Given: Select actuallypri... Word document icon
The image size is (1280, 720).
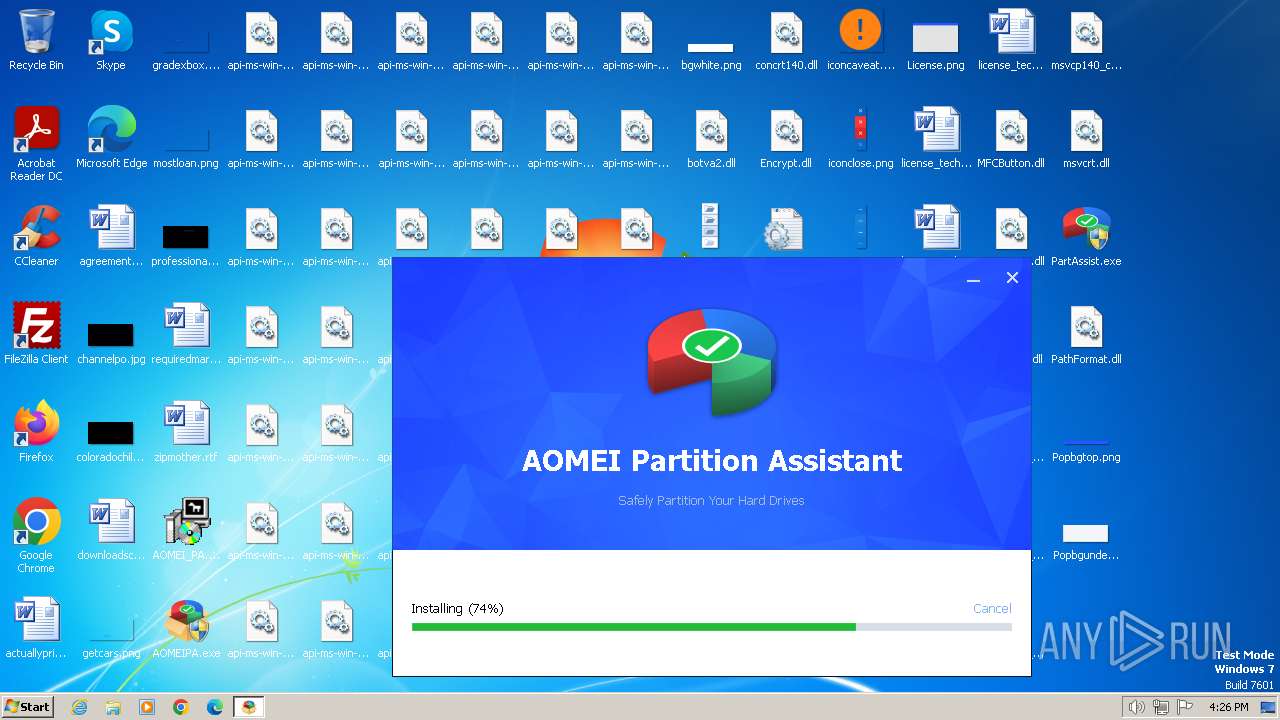Looking at the screenshot, I should (36, 629).
